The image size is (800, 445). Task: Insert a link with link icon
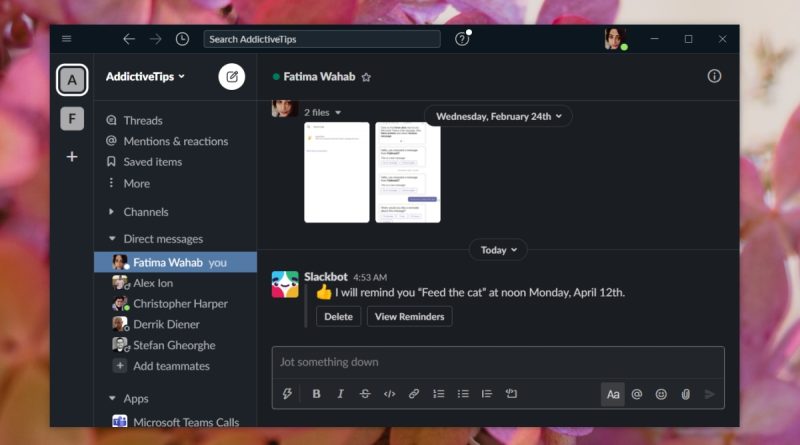(x=414, y=393)
